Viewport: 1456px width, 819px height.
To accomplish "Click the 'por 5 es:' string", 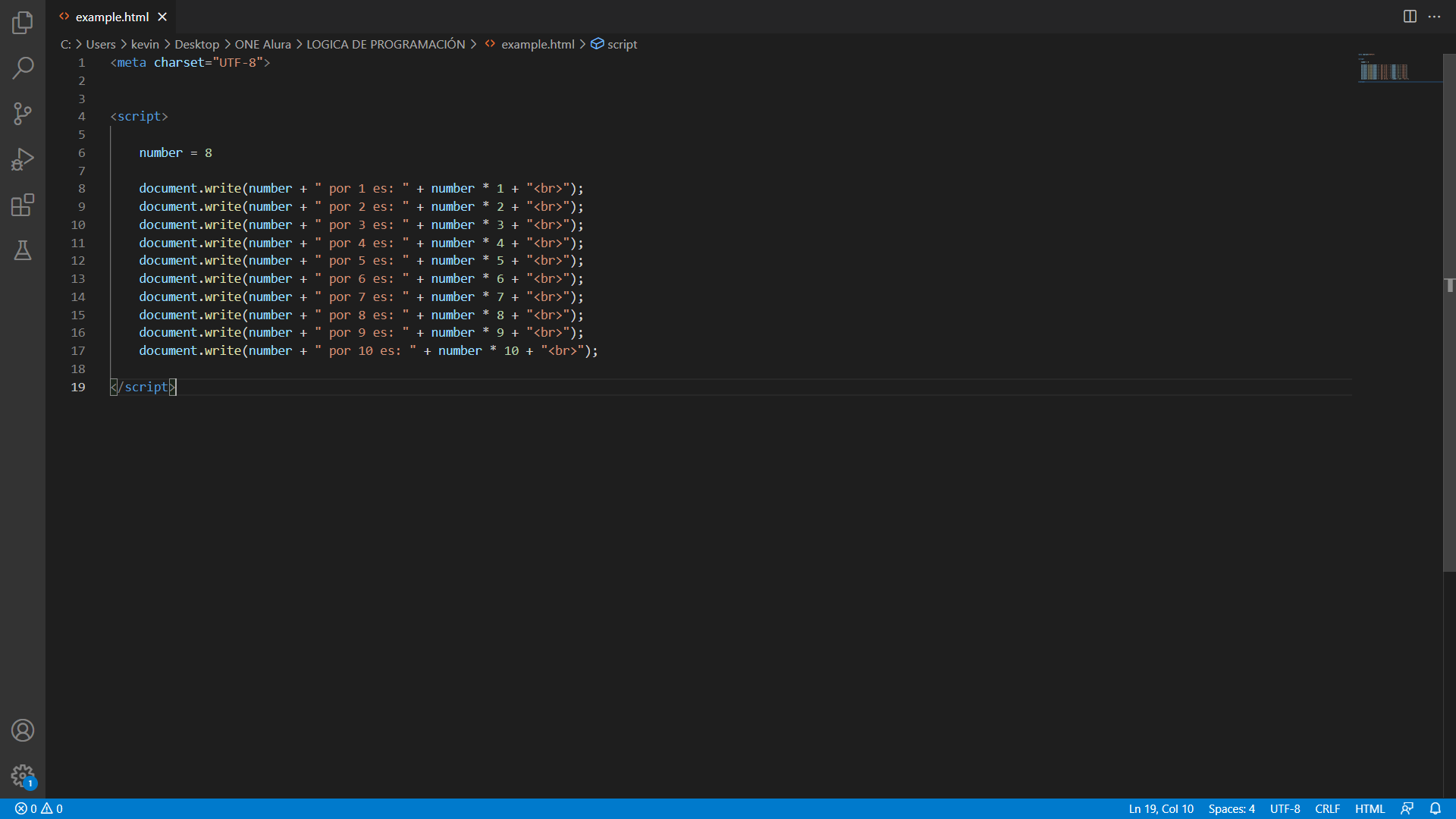I will (x=362, y=260).
